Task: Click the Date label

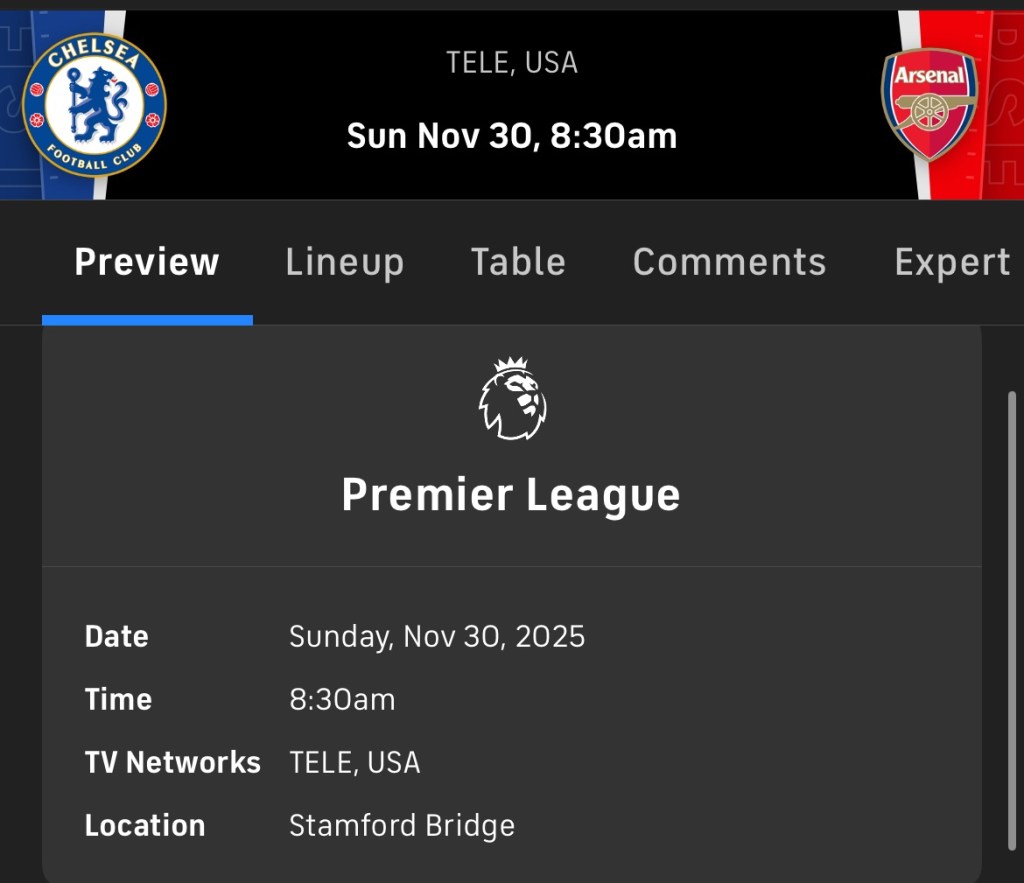Action: click(x=117, y=637)
